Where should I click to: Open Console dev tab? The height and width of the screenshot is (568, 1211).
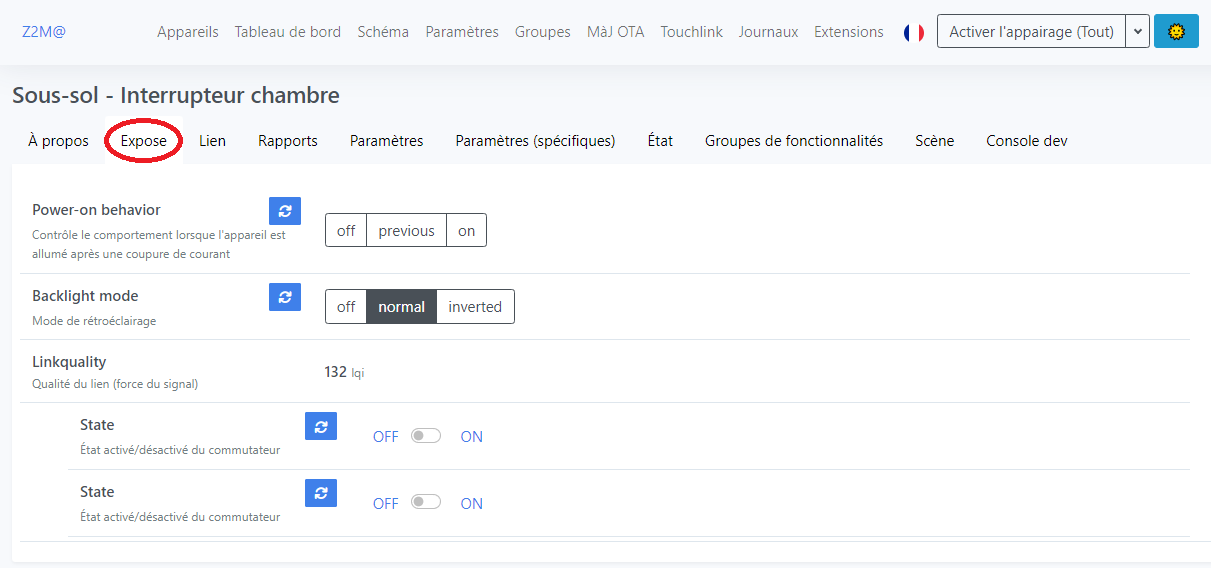(x=1027, y=141)
